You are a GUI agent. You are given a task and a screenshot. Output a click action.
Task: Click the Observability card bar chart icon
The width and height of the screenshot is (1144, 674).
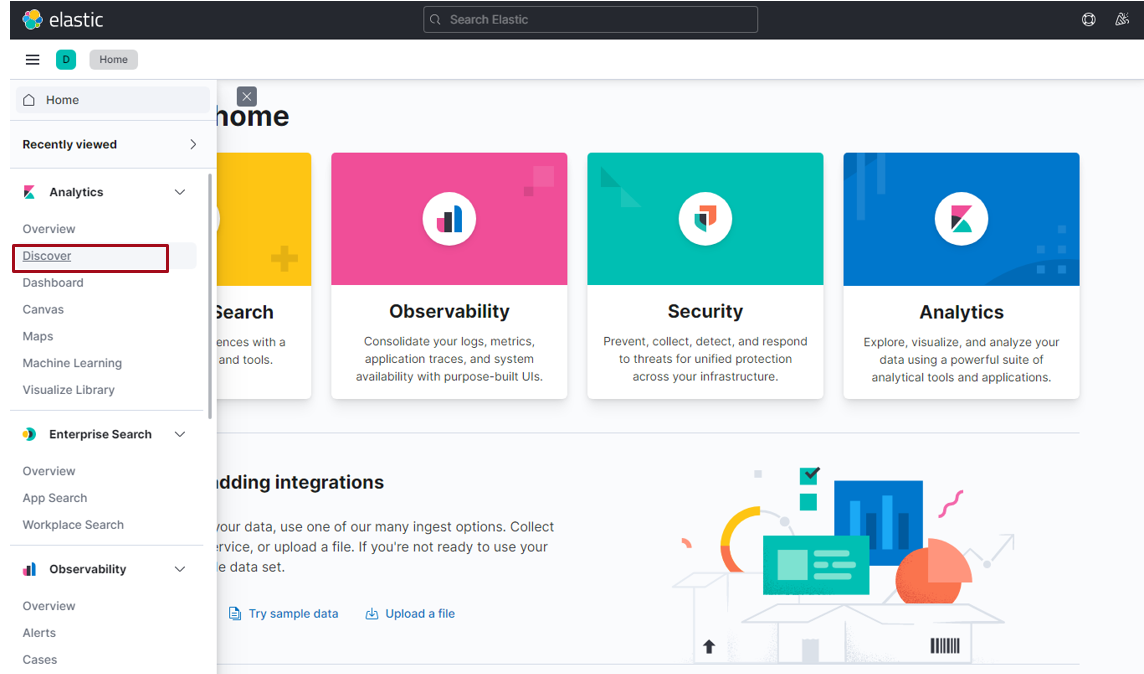pos(449,218)
